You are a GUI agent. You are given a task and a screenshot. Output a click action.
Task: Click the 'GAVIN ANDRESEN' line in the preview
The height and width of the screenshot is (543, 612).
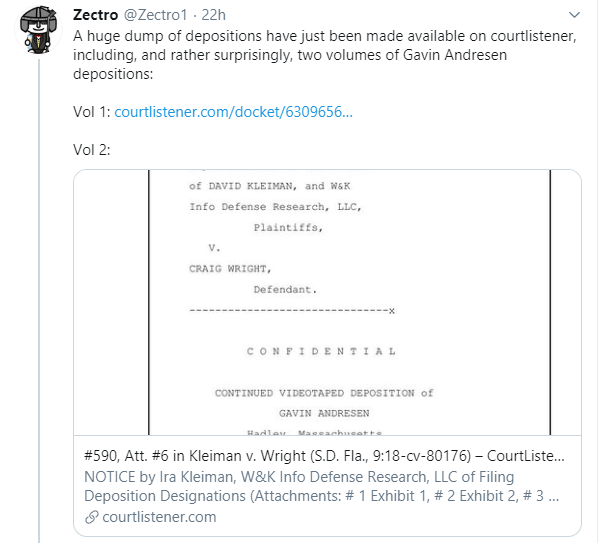pyautogui.click(x=324, y=413)
